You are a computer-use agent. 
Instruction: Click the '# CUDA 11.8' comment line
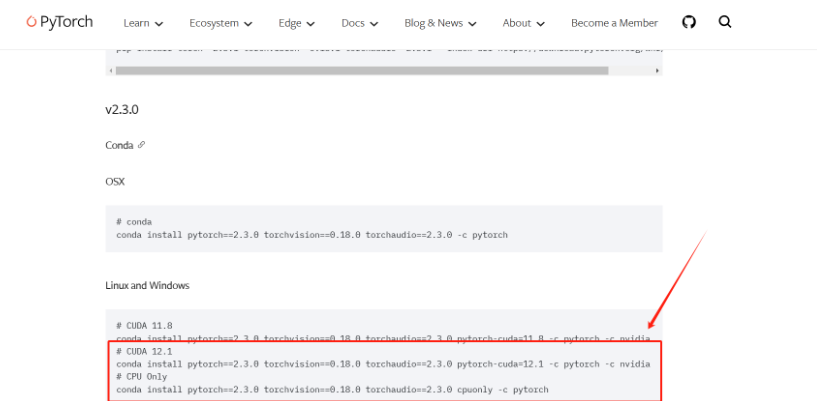(x=144, y=326)
